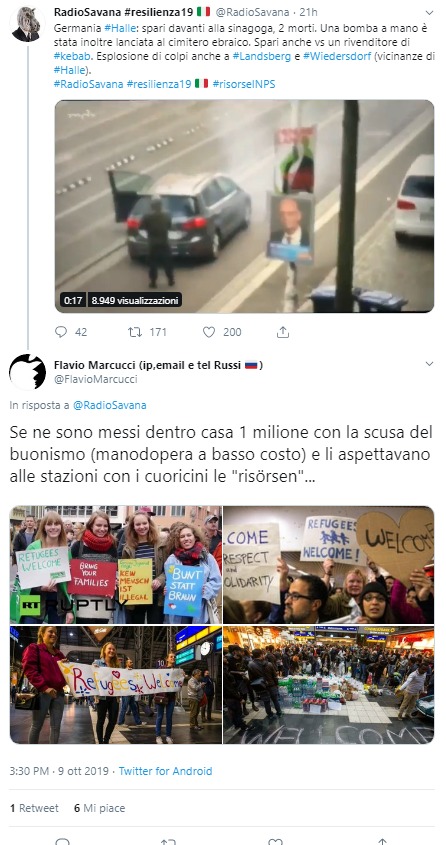The width and height of the screenshot is (446, 845).
Task: Share the RadioSavana tweet via share icon
Action: click(283, 332)
